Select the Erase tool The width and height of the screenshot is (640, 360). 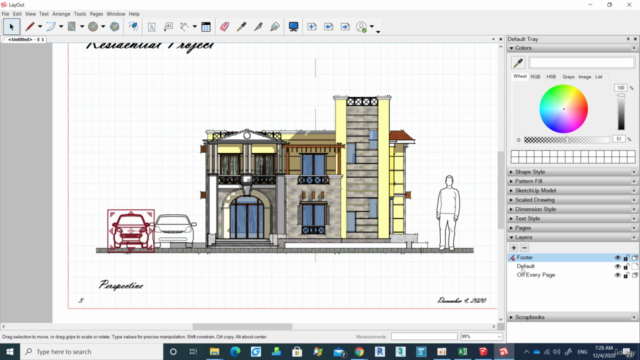224,27
